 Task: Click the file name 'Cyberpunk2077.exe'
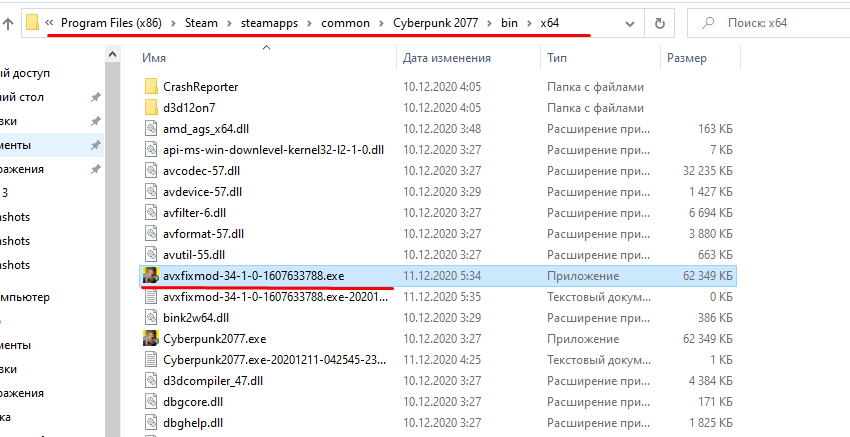click(215, 339)
